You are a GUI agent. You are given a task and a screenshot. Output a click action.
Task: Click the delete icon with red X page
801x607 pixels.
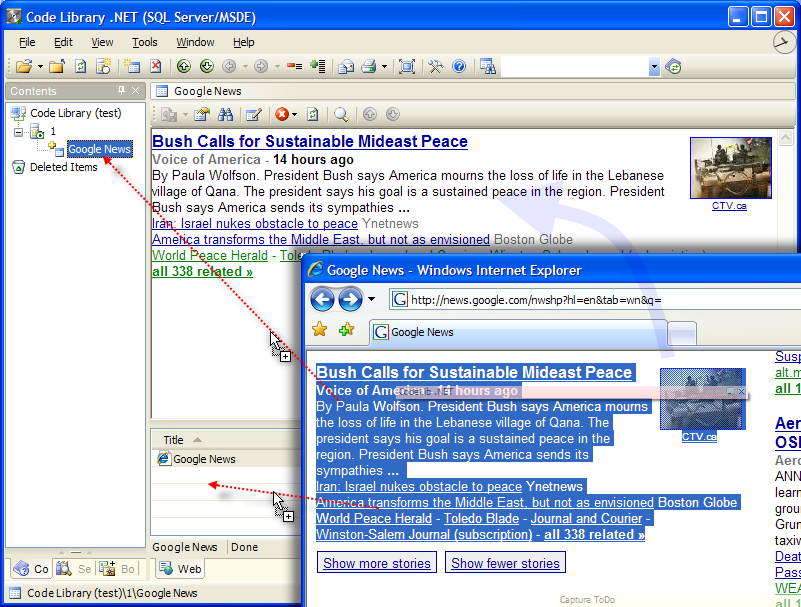pyautogui.click(x=156, y=66)
